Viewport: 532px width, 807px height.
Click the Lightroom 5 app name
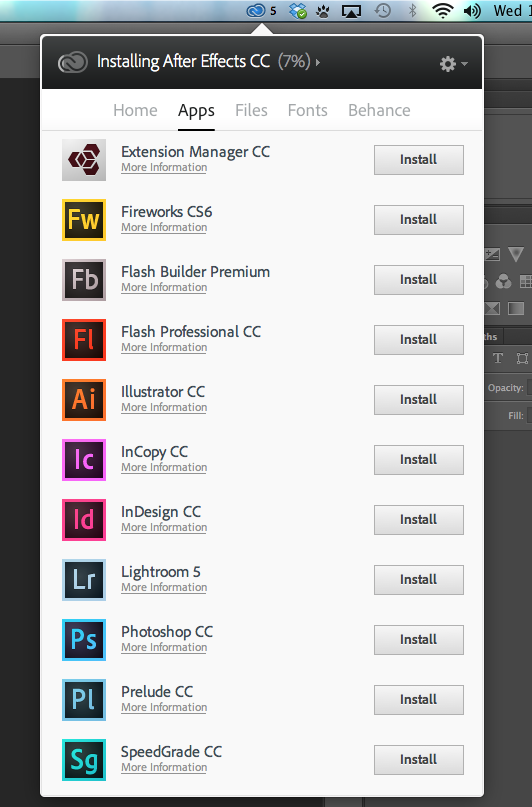[161, 572]
